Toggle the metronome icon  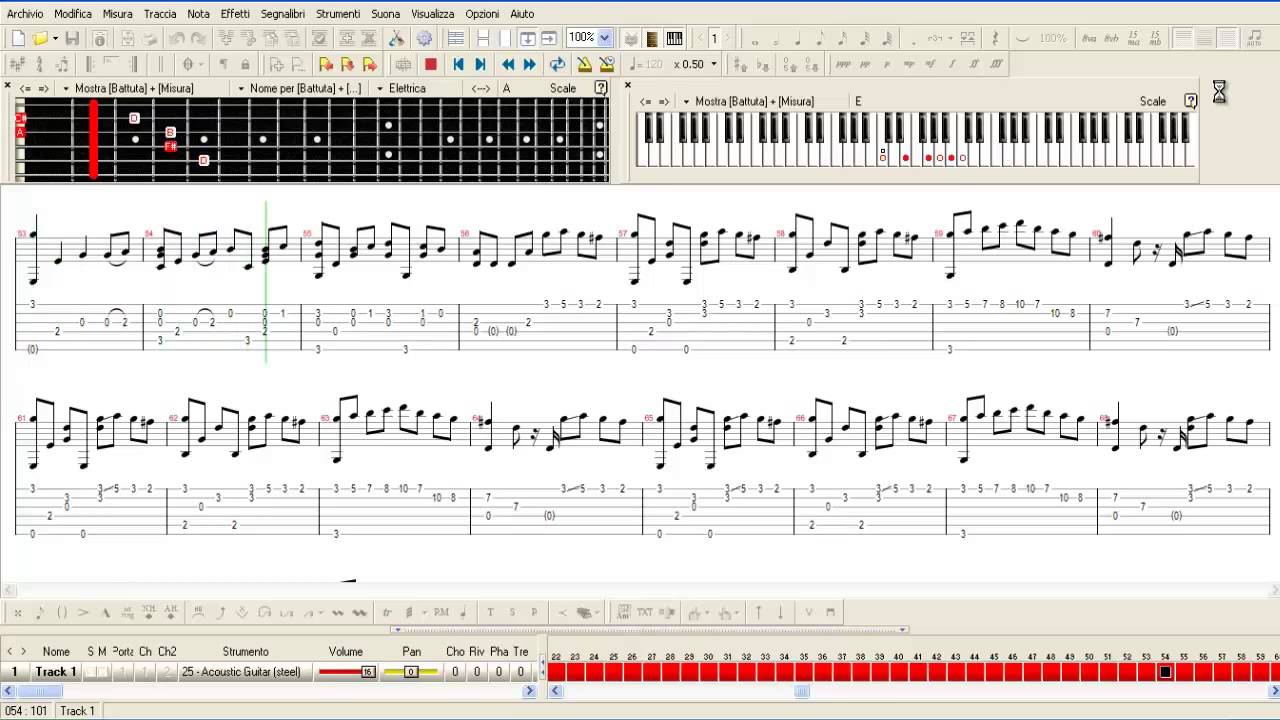584,64
